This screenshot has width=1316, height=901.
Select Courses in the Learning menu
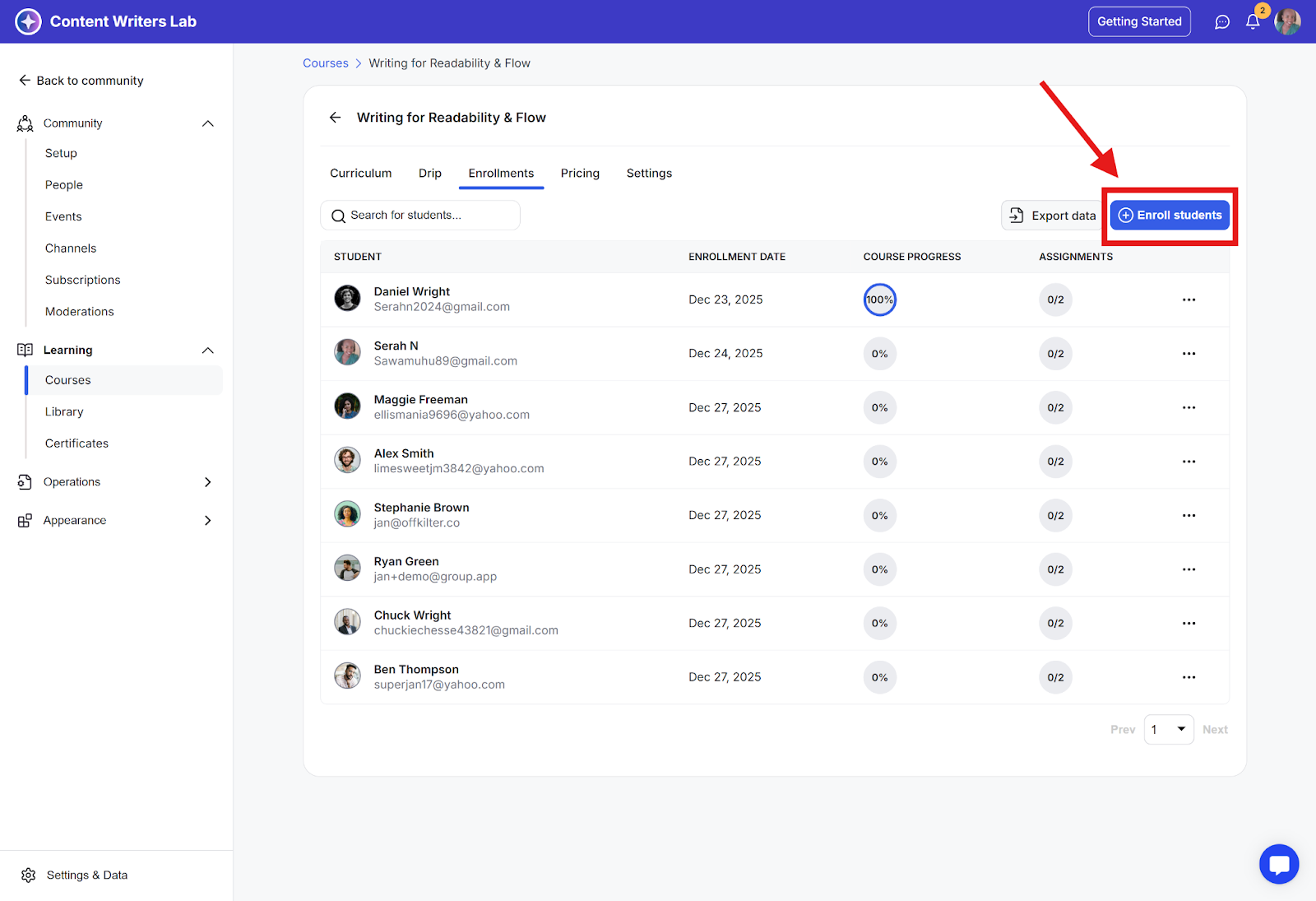point(124,380)
